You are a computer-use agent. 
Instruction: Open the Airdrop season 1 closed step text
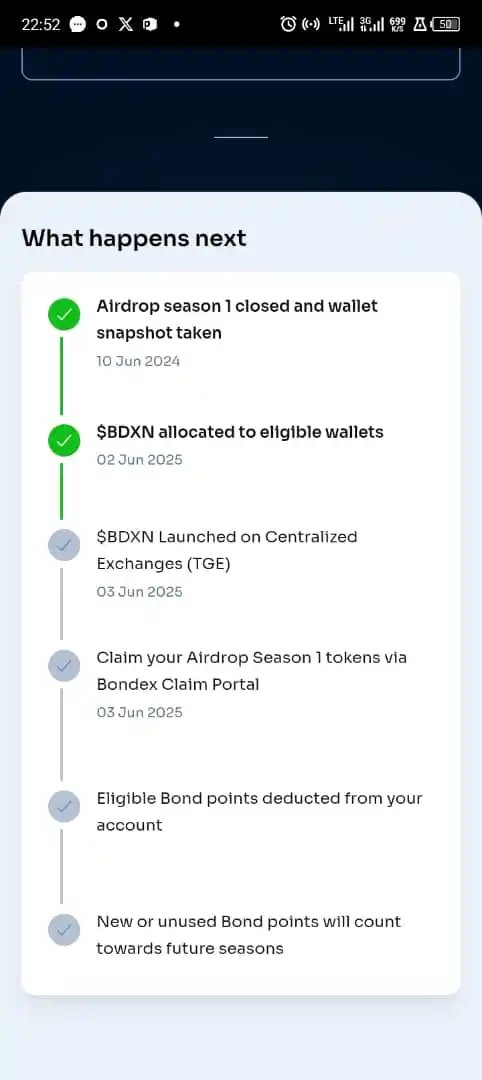tap(237, 319)
